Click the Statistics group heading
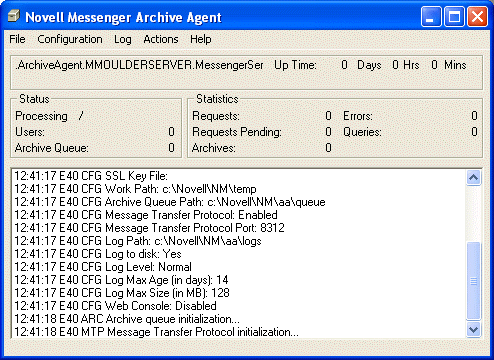 pos(217,99)
